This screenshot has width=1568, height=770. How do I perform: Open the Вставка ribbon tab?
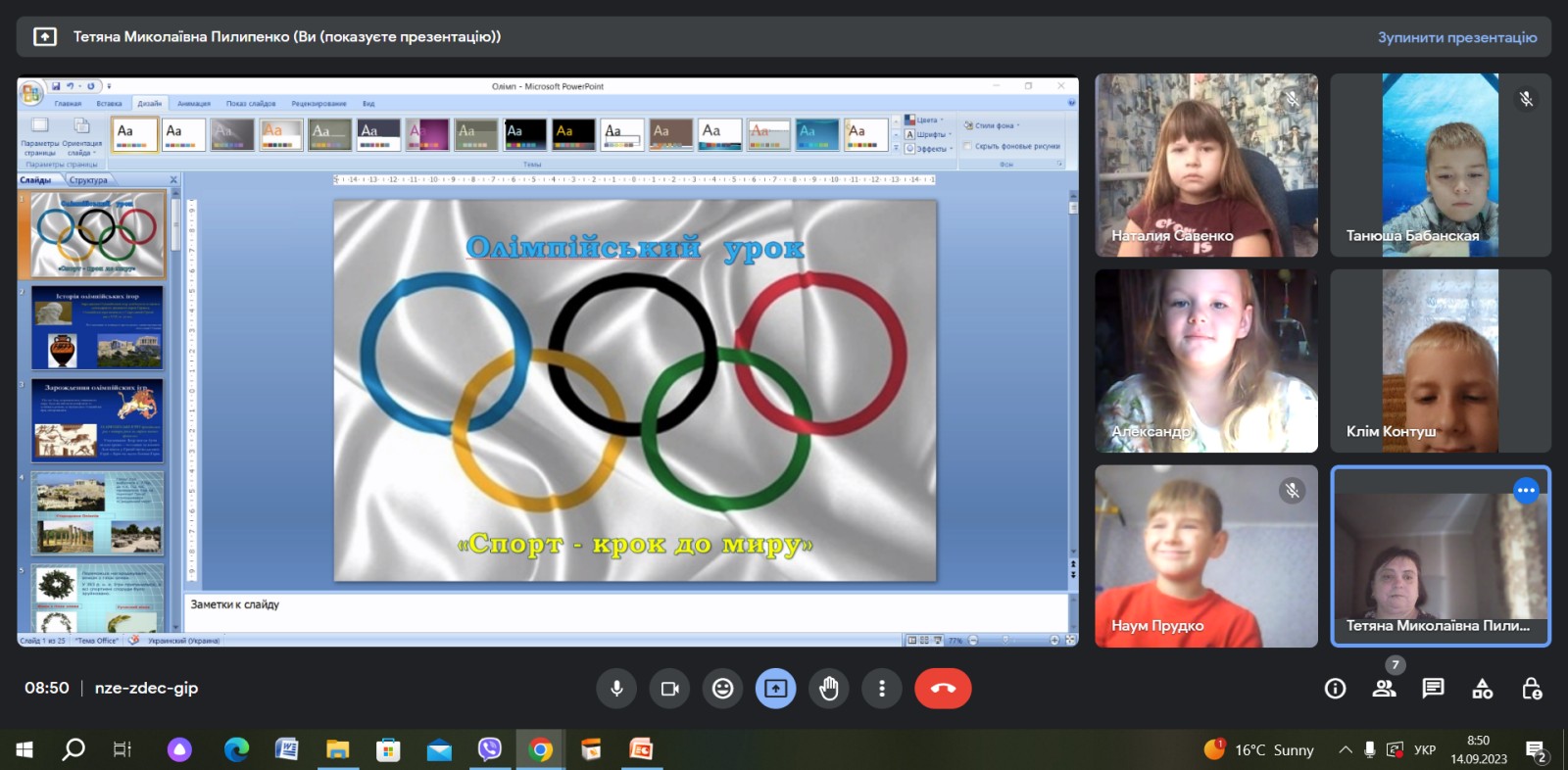click(x=109, y=103)
